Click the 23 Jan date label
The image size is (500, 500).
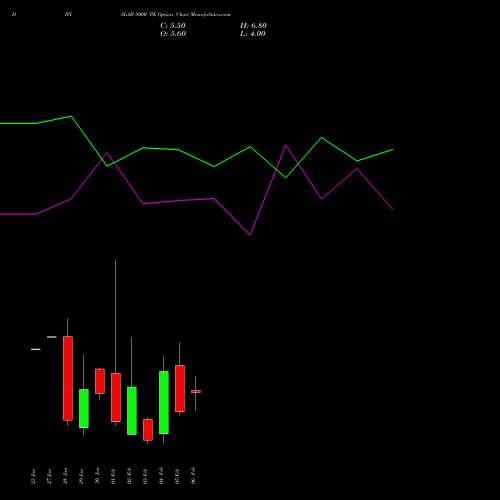(34, 476)
